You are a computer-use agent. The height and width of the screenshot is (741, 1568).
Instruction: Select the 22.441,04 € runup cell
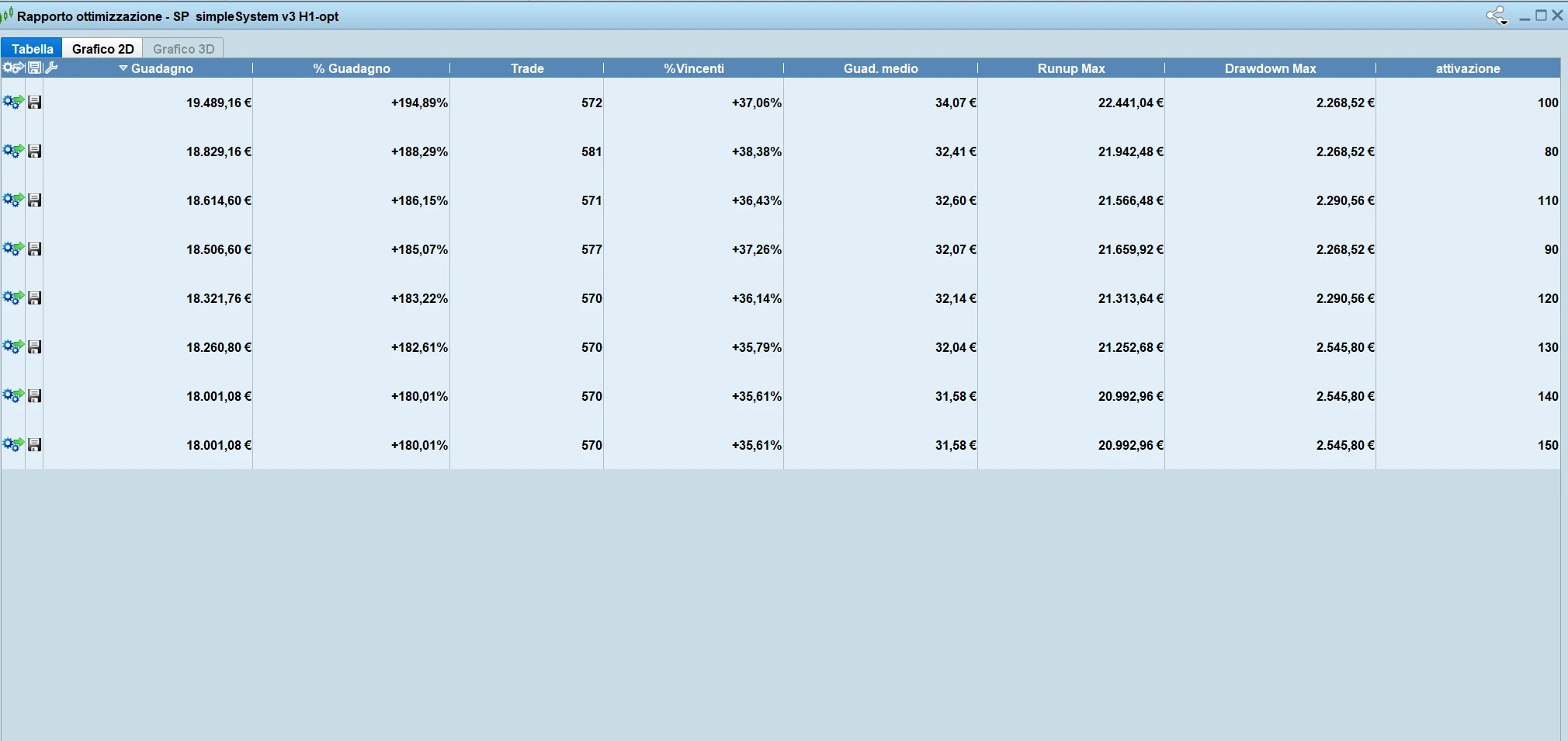click(x=1071, y=103)
